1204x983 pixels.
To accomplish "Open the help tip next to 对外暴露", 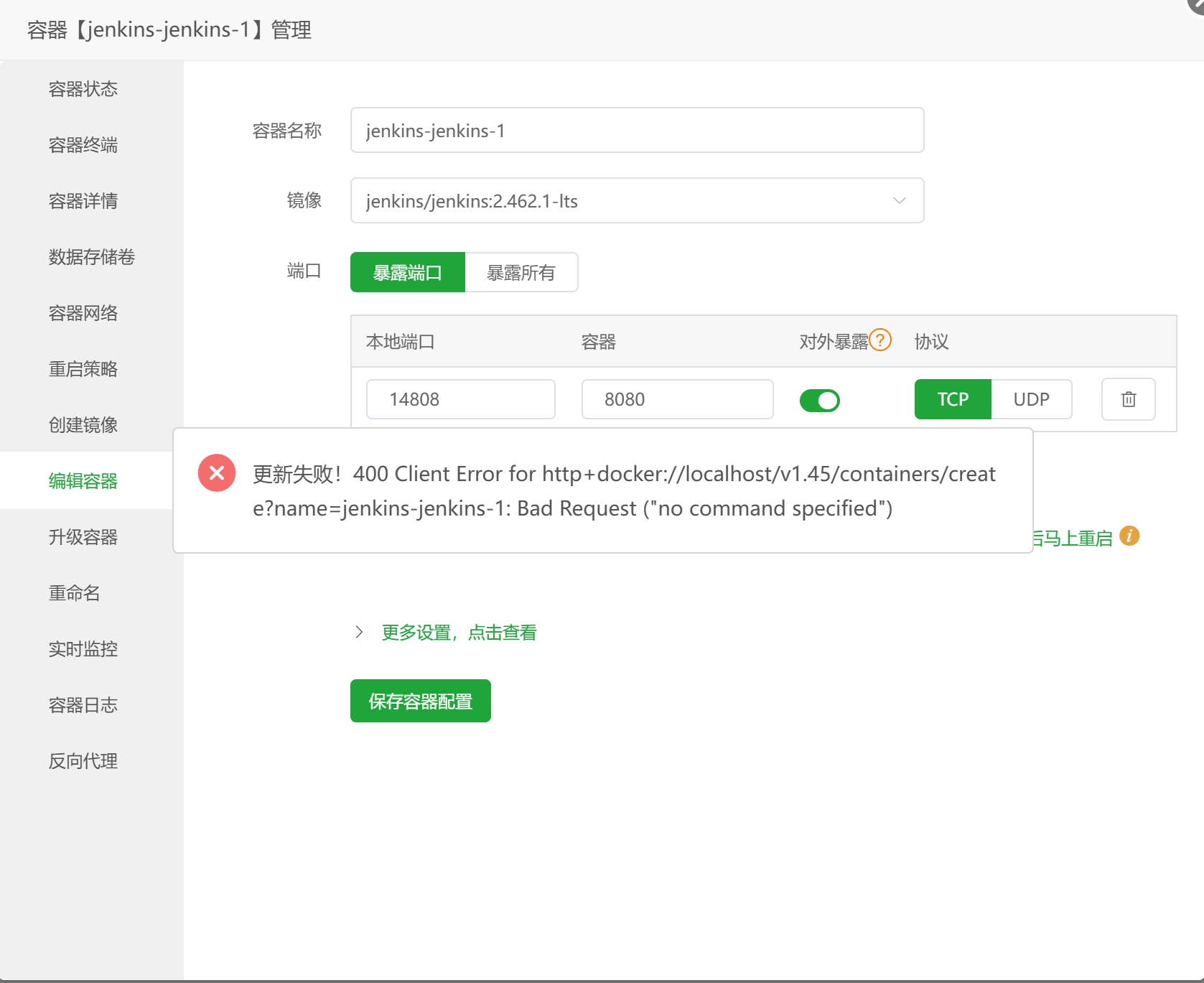I will [880, 340].
